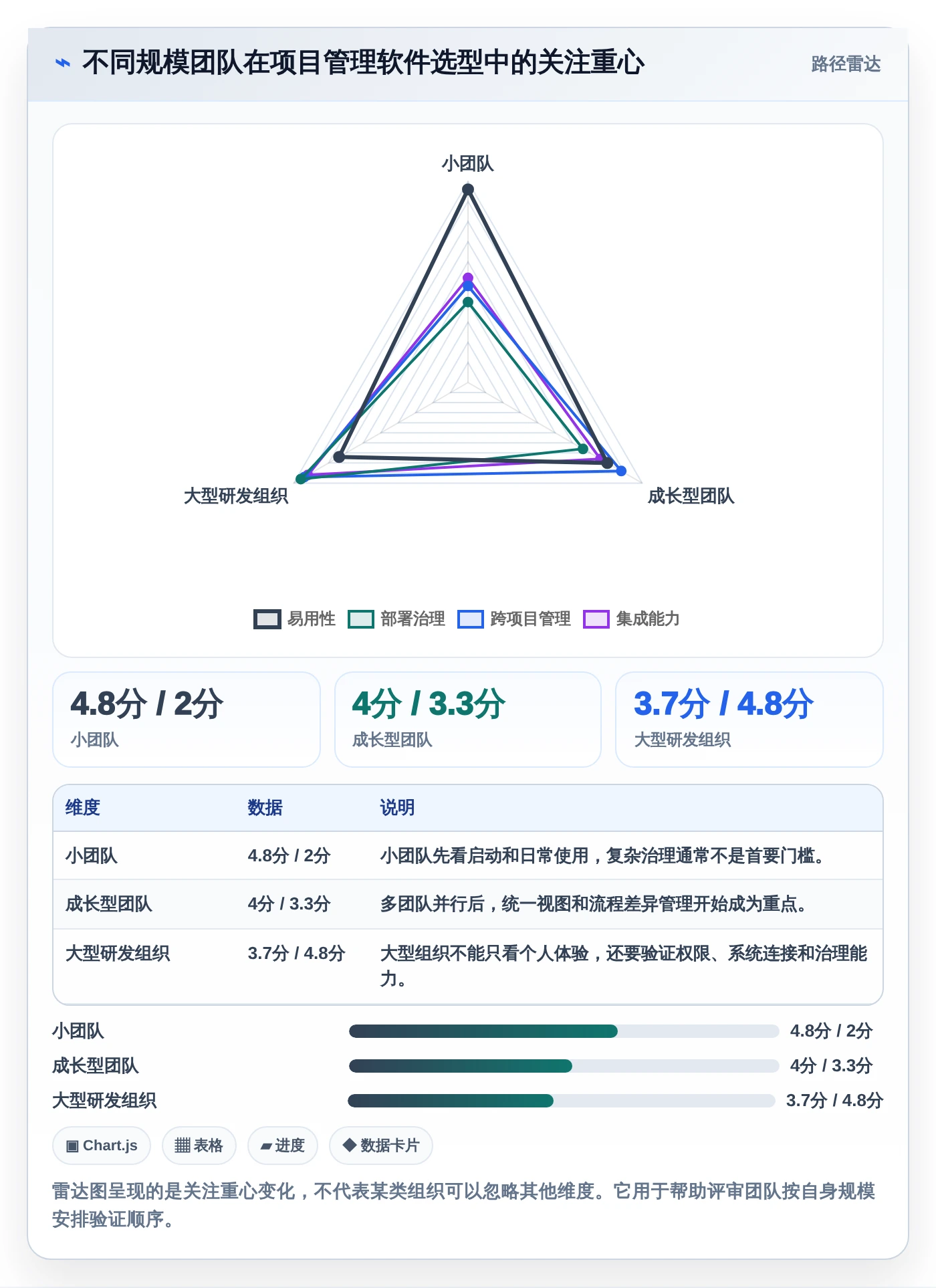Click the description 大型组织不能只看个人体验

tap(624, 966)
